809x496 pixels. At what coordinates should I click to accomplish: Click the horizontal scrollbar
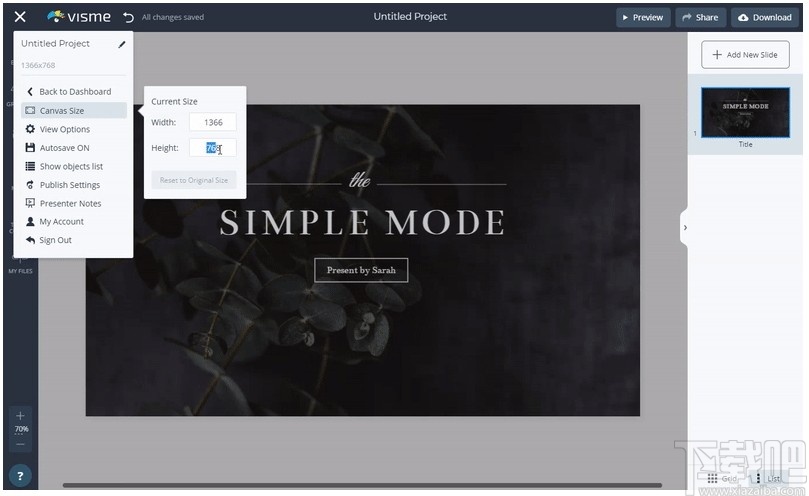[x=362, y=485]
